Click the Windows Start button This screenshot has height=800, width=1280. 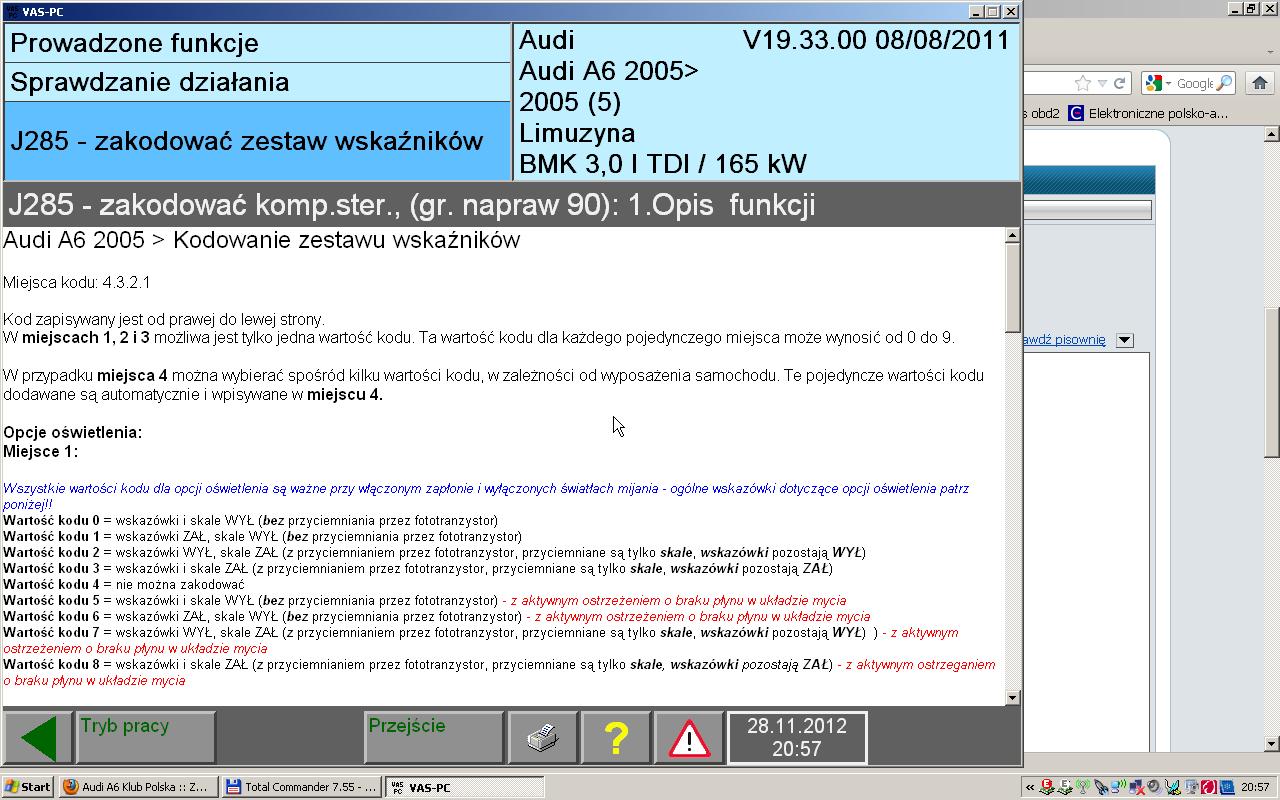[28, 787]
